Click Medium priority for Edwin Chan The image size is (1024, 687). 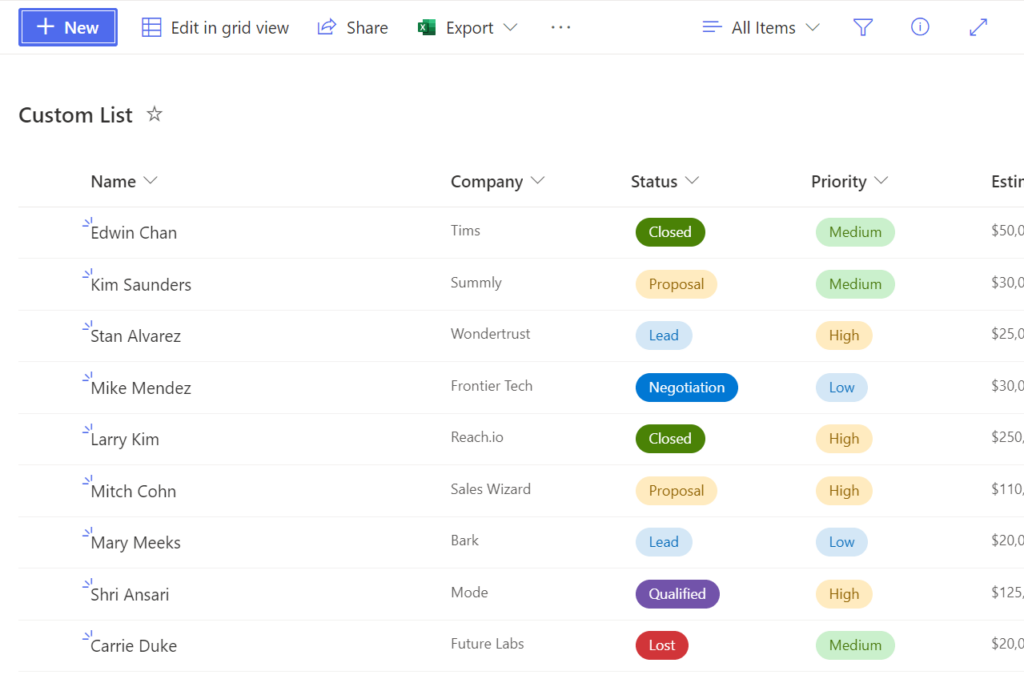click(x=855, y=232)
